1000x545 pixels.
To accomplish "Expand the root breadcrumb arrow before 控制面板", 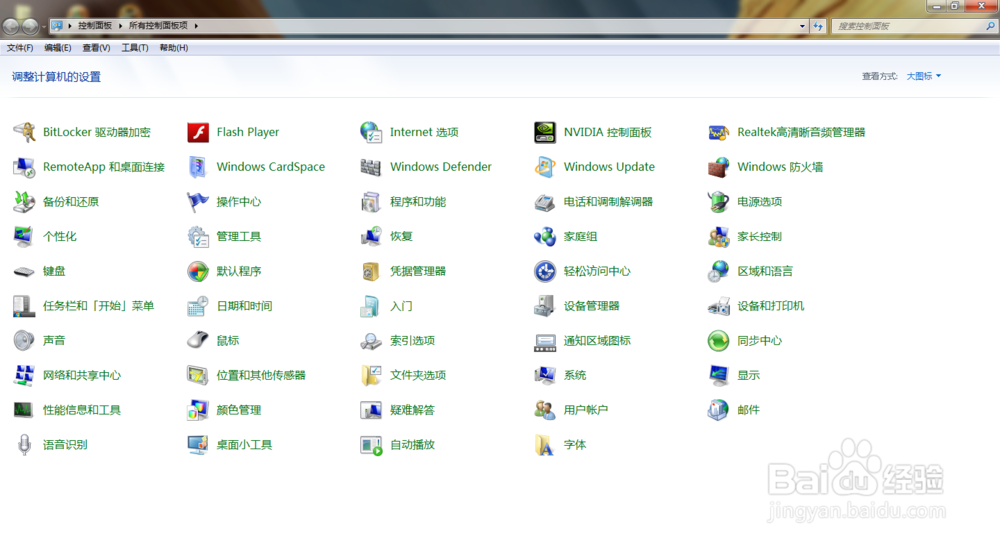I will (x=70, y=26).
